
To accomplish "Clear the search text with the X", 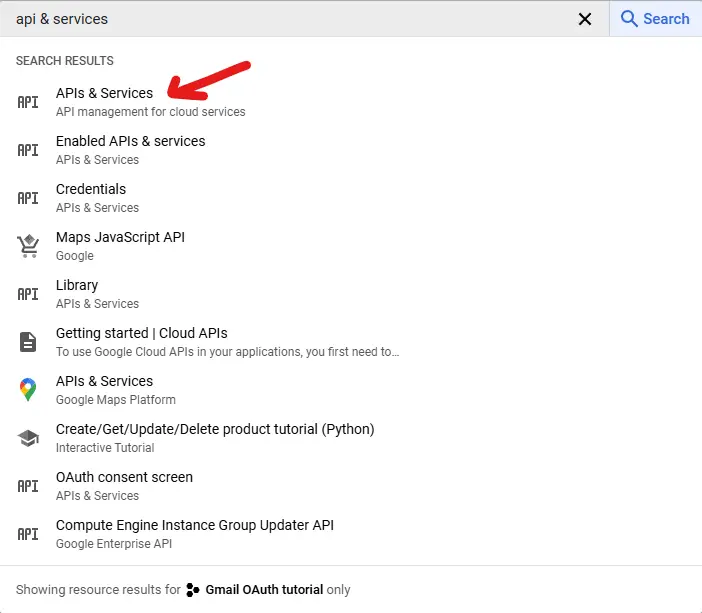I will point(585,19).
